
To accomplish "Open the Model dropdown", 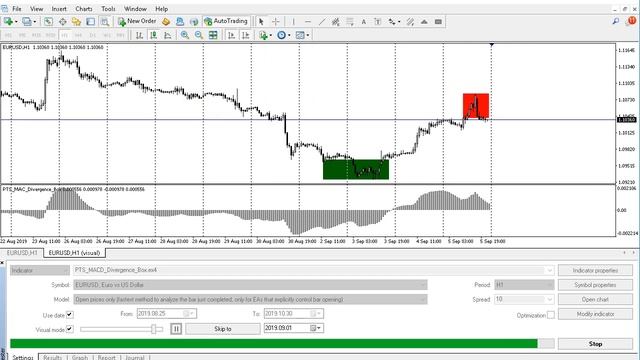I will pos(250,300).
